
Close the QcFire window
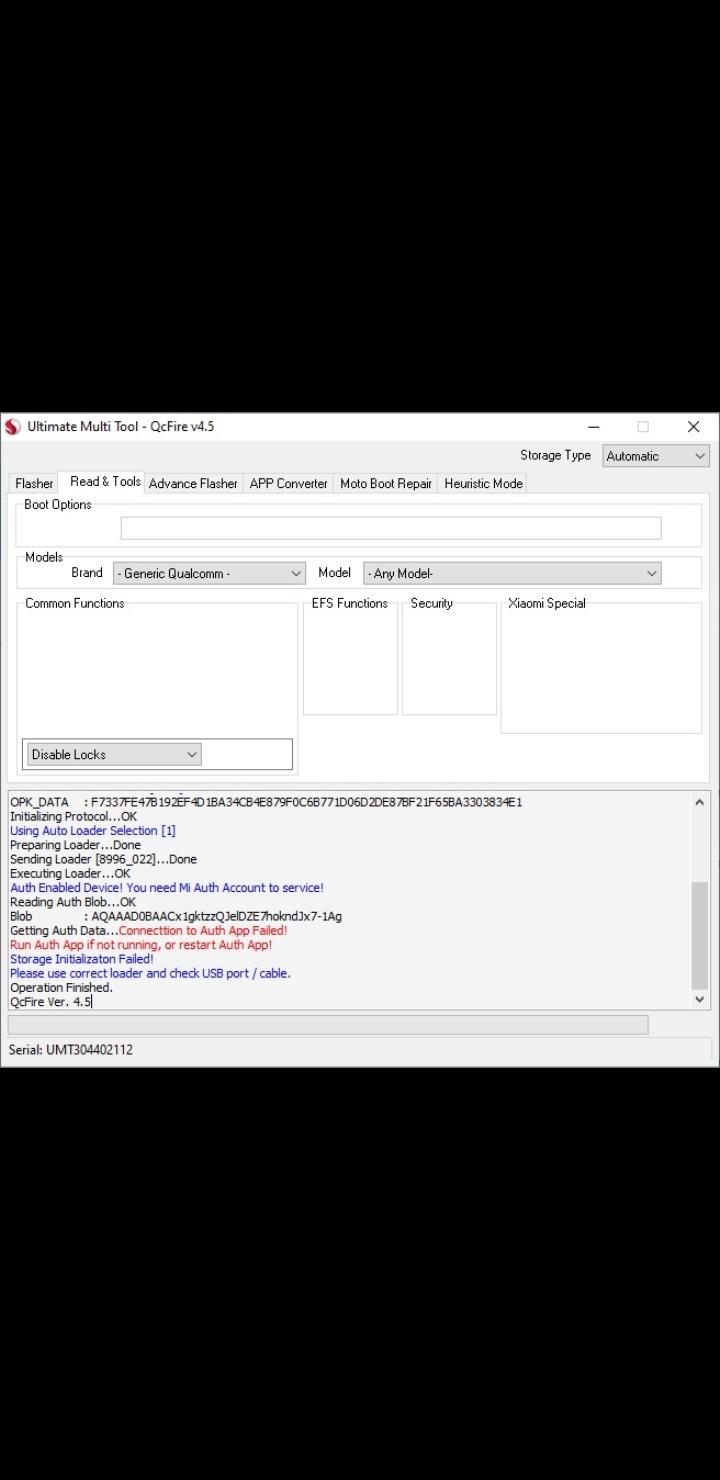(x=693, y=427)
